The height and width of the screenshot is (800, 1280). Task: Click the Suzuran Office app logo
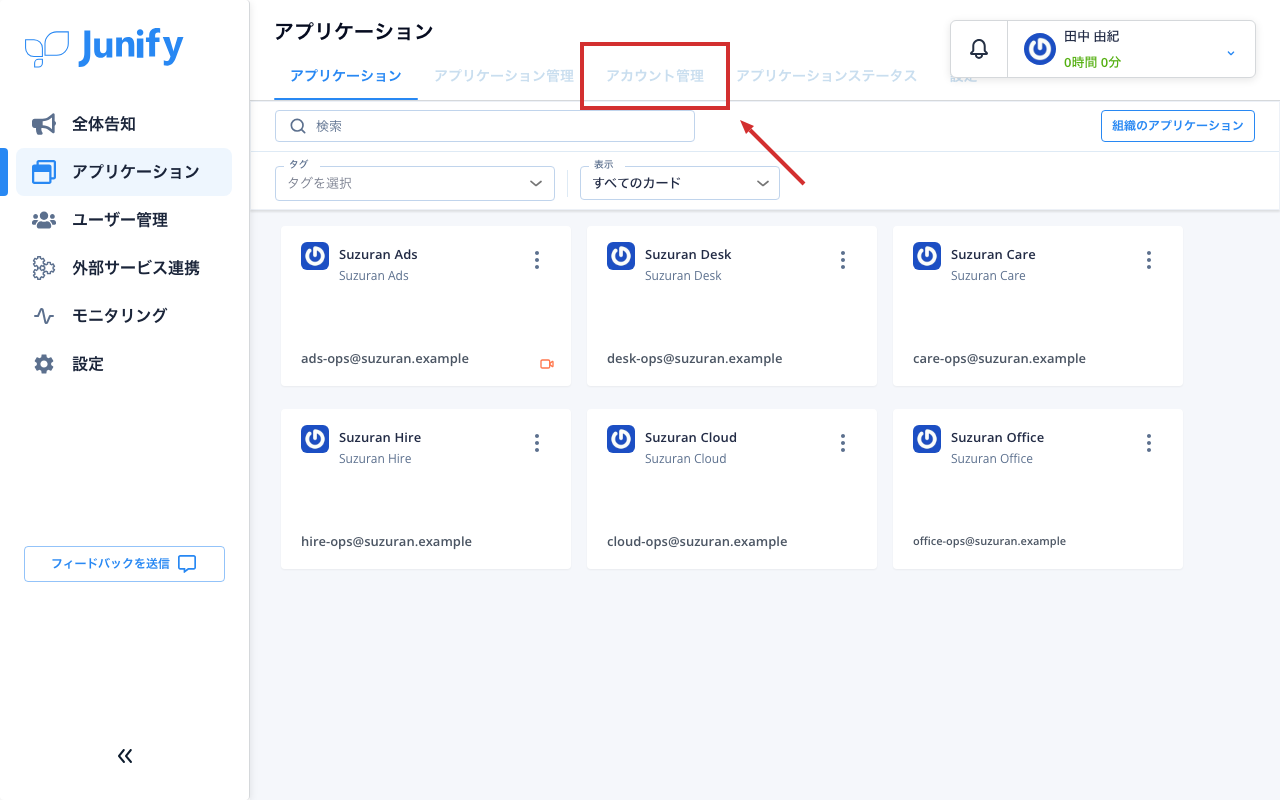coord(927,439)
